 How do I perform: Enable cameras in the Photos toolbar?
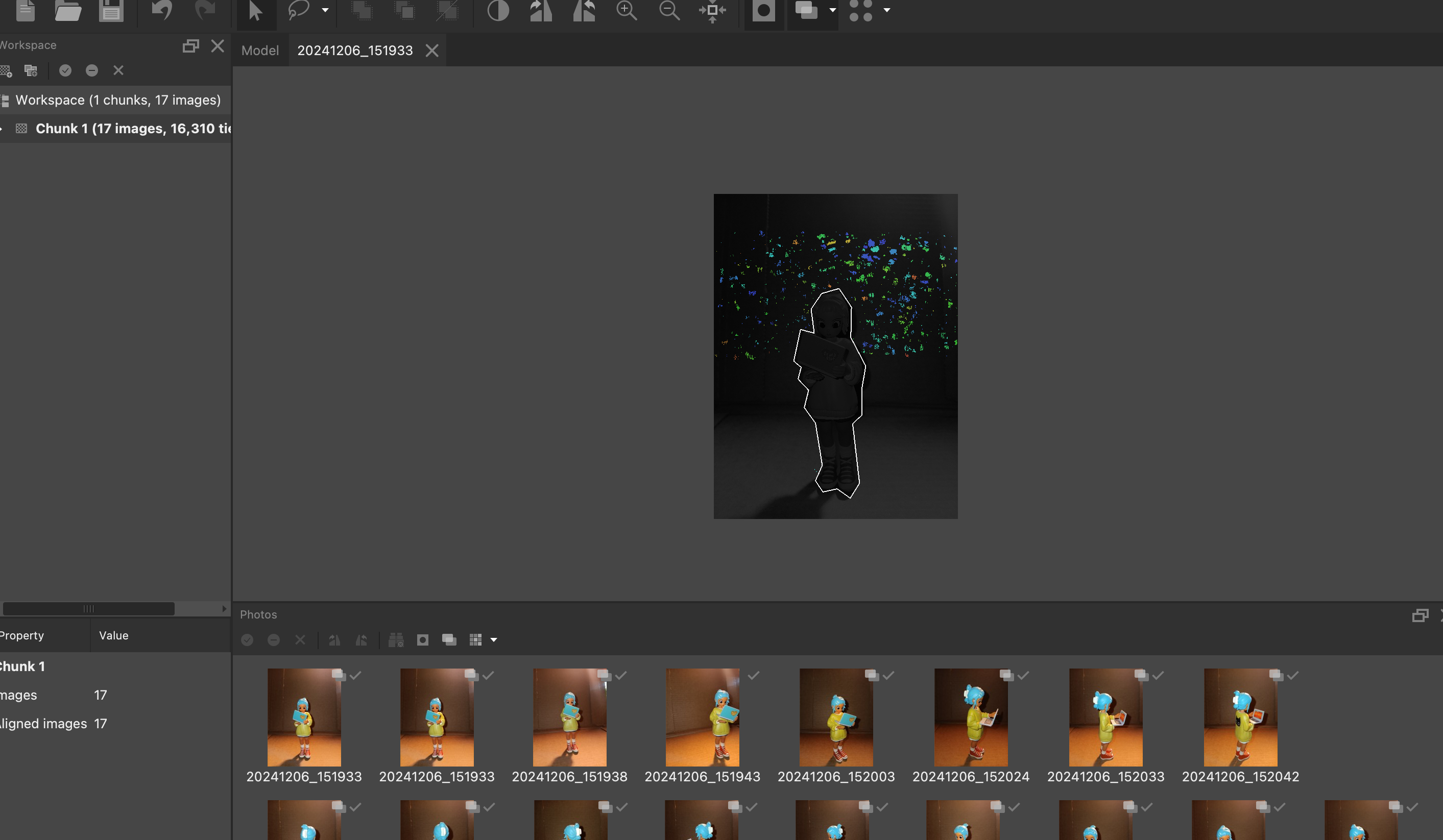point(247,640)
